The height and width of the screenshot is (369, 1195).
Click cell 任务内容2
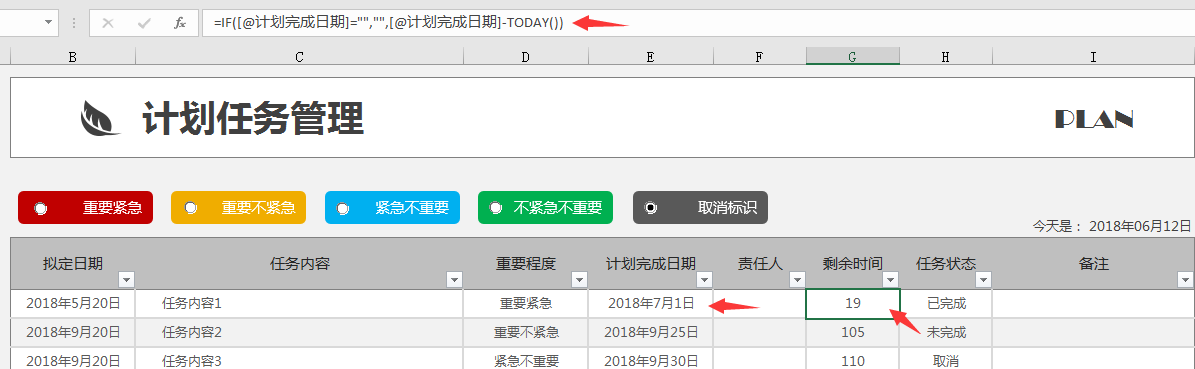pyautogui.click(x=300, y=332)
